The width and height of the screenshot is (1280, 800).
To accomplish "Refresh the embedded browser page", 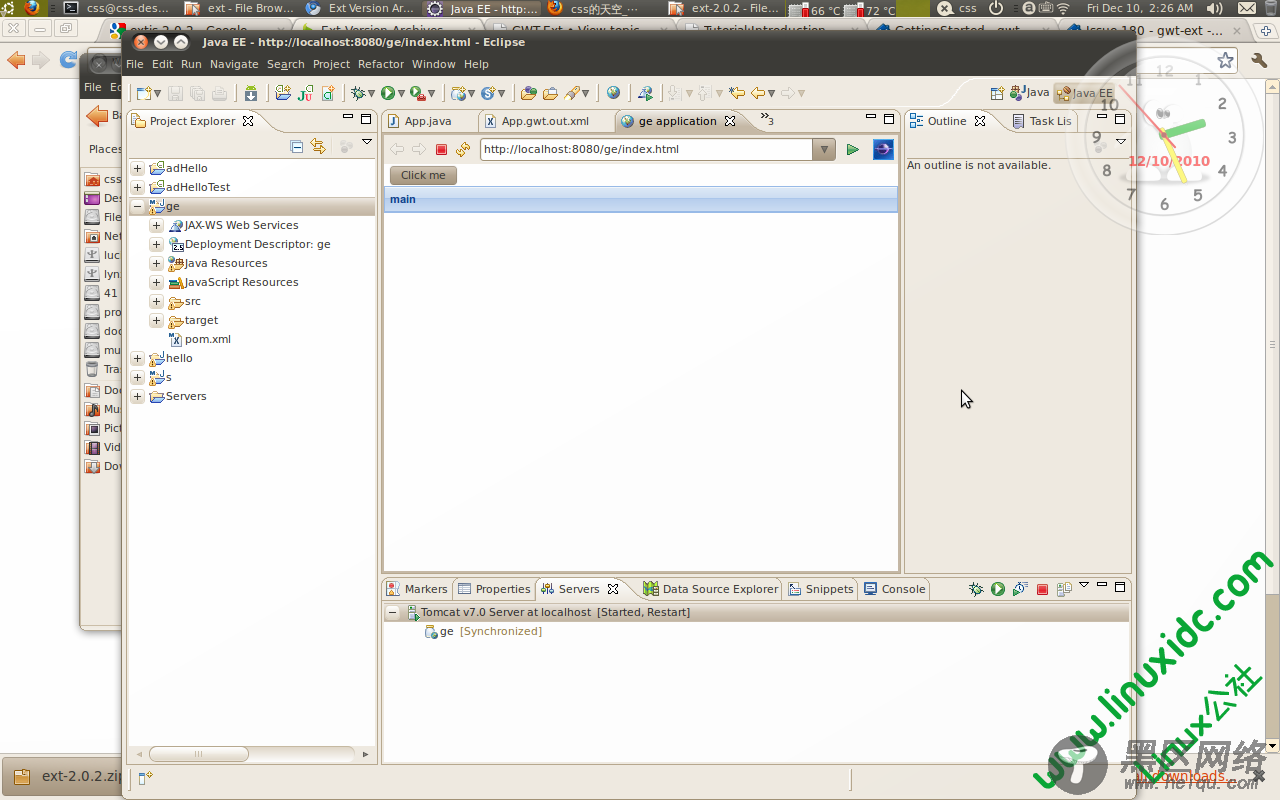I will pos(462,150).
